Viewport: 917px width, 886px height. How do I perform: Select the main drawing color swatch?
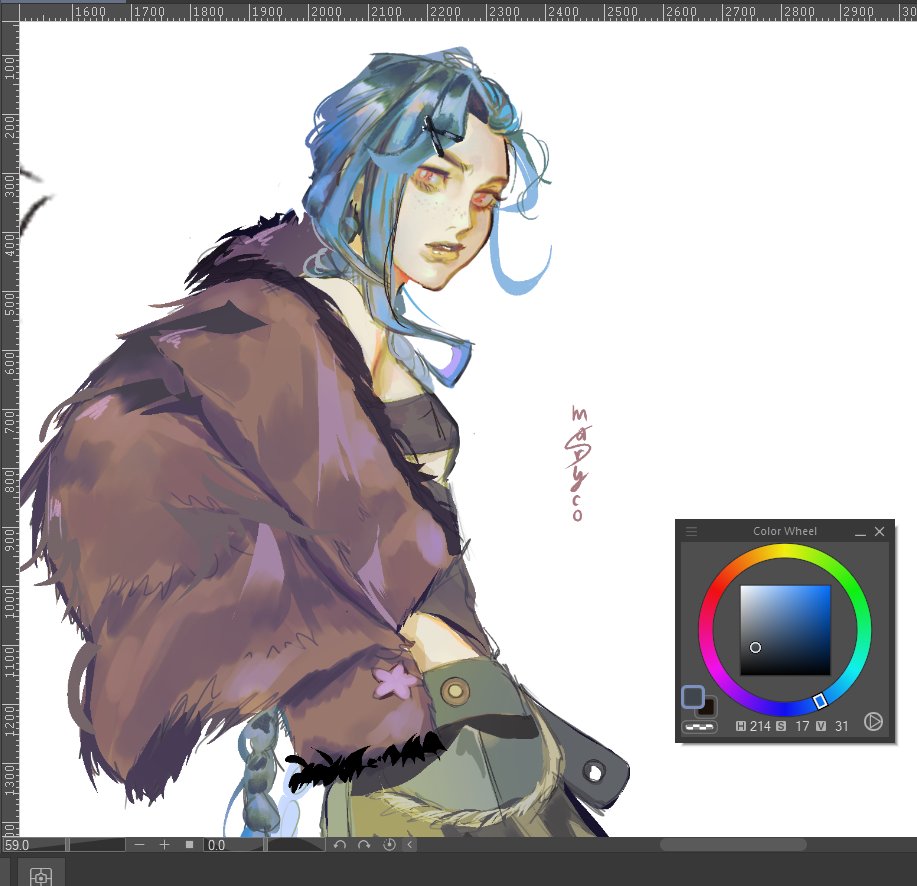[x=693, y=697]
